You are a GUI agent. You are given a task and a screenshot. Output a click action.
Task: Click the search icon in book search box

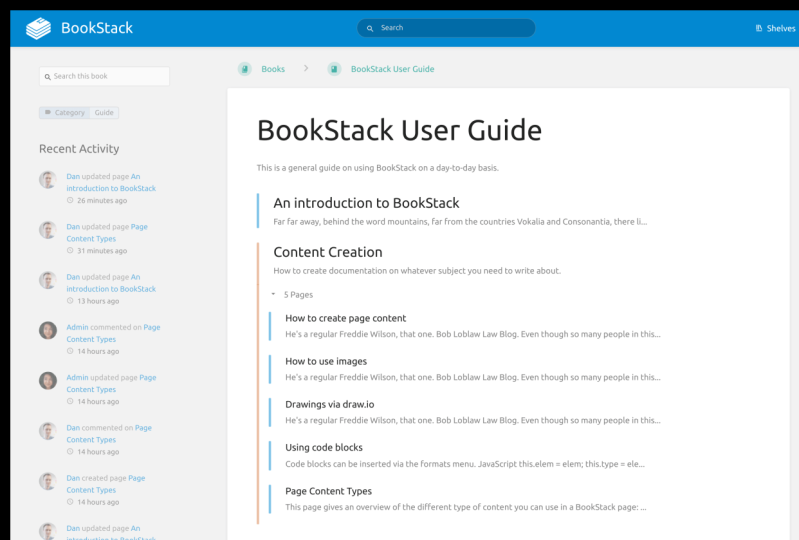(x=47, y=77)
